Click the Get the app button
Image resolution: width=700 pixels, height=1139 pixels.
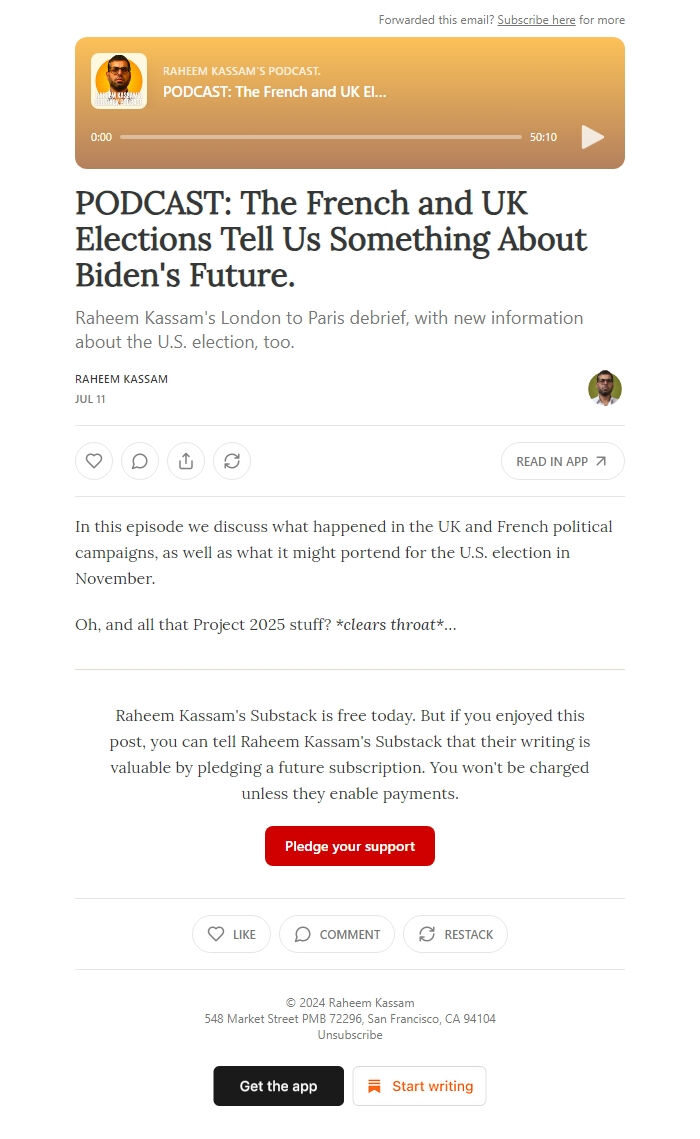278,1086
